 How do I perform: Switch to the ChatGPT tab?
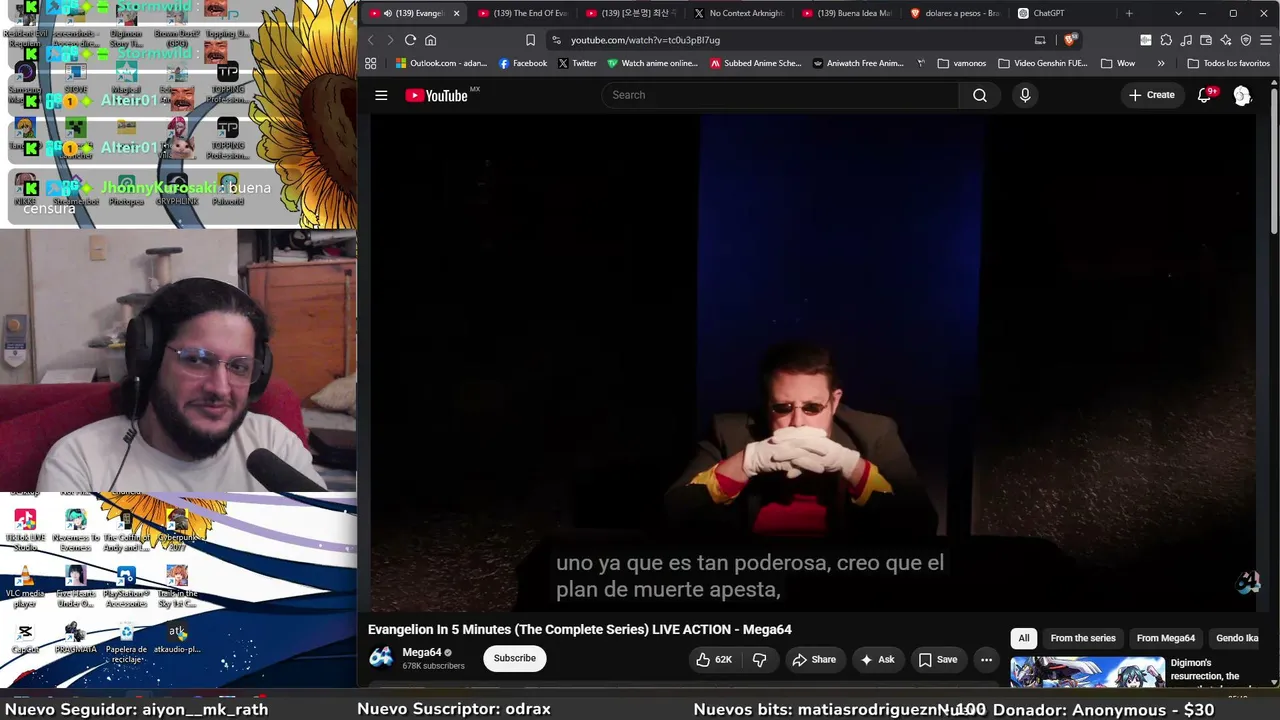(x=1061, y=13)
